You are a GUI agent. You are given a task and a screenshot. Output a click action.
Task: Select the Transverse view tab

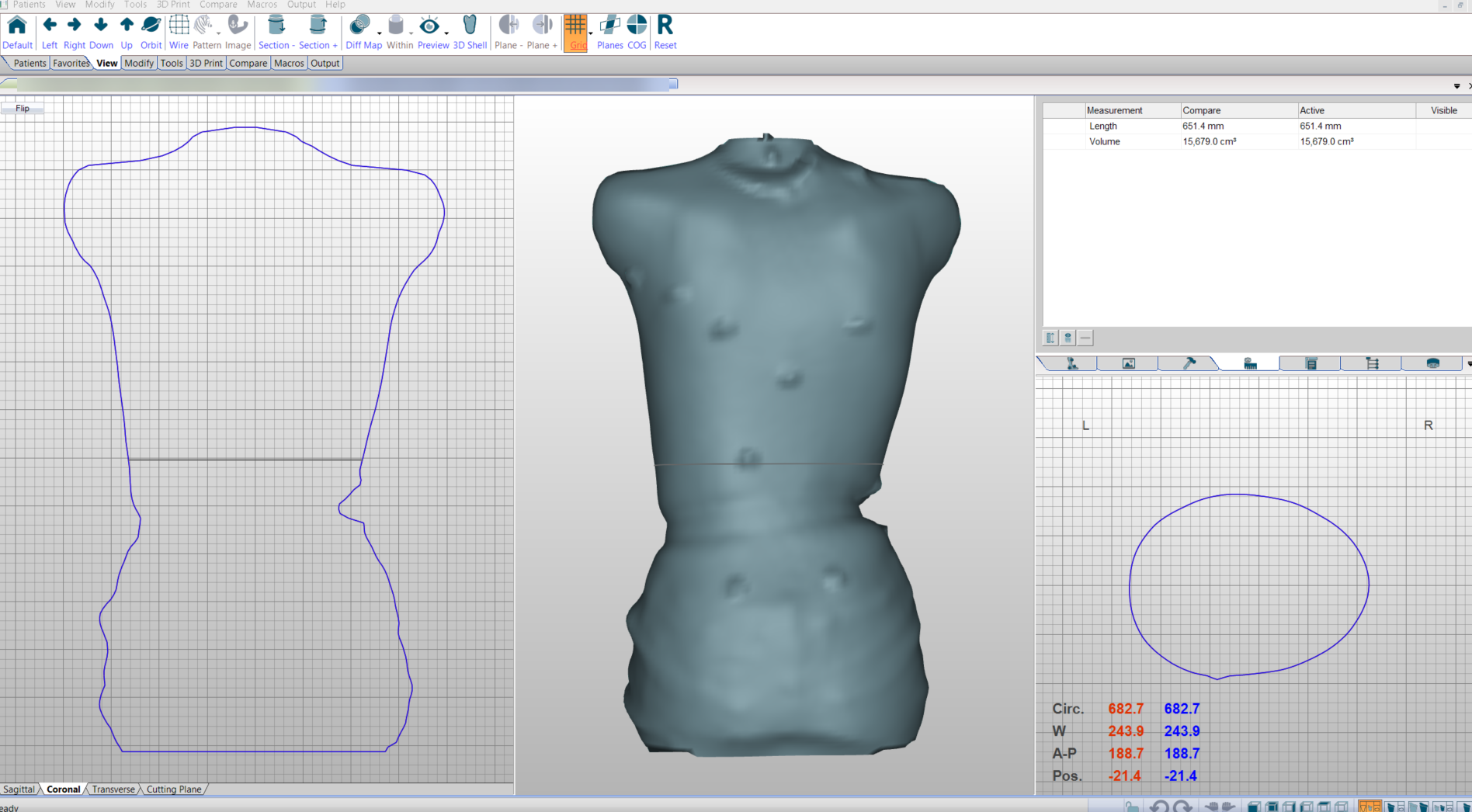pyautogui.click(x=113, y=789)
